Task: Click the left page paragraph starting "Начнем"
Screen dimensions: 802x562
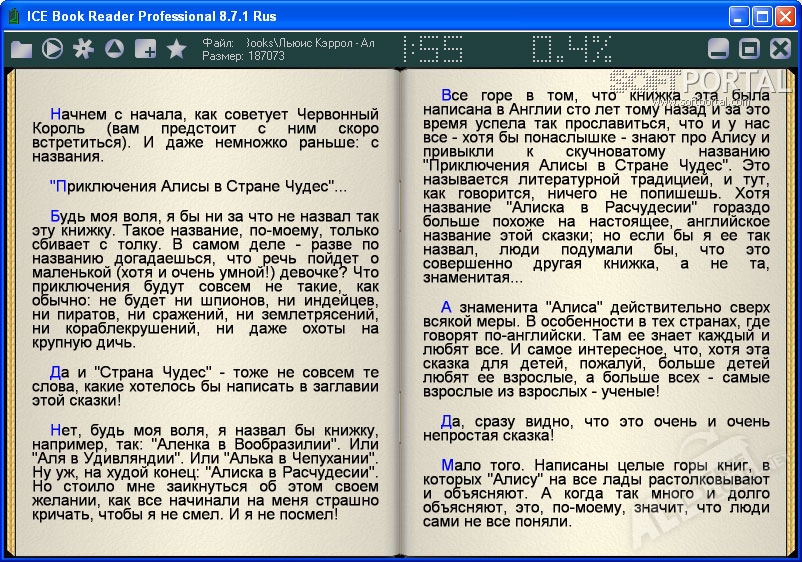Action: point(214,135)
